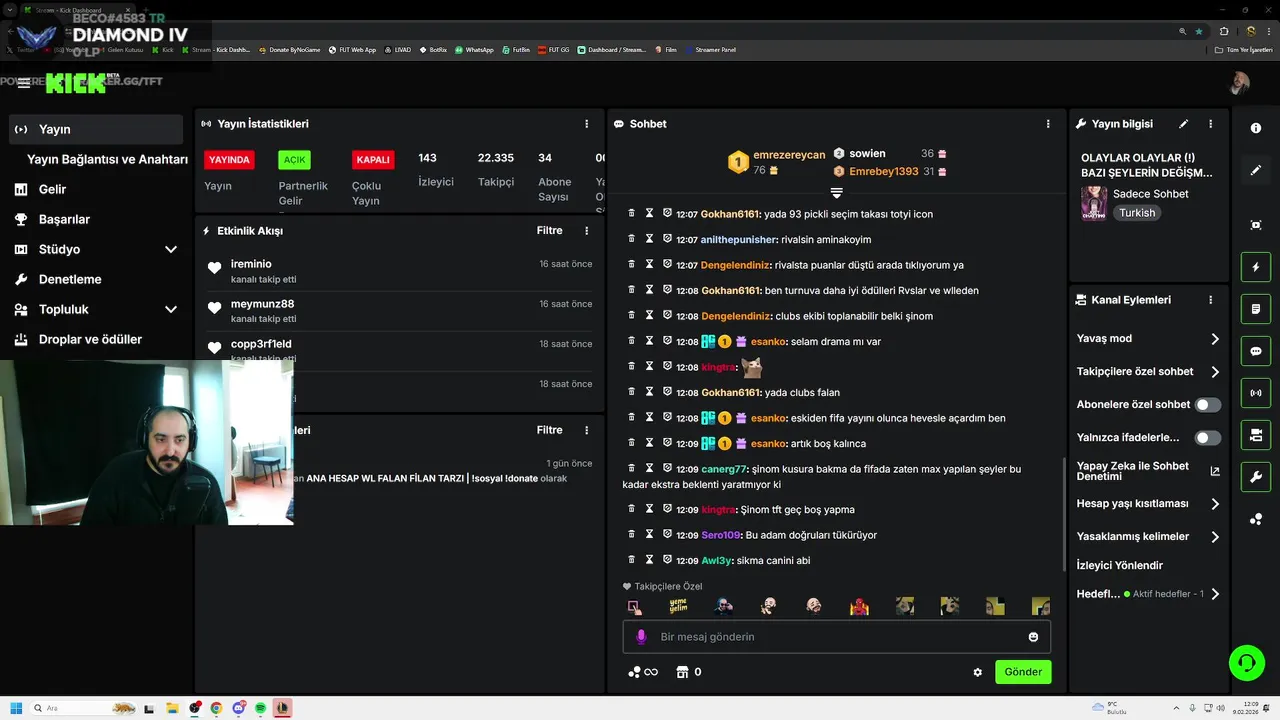Click the purple microphone icon in chat input

(x=641, y=637)
